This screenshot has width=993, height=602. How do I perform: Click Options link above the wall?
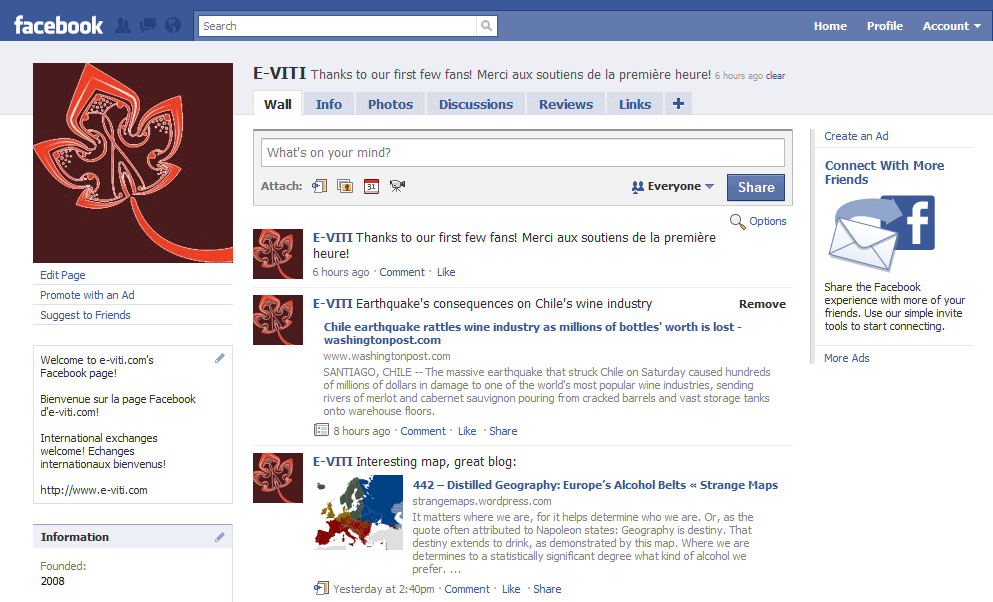click(x=768, y=221)
